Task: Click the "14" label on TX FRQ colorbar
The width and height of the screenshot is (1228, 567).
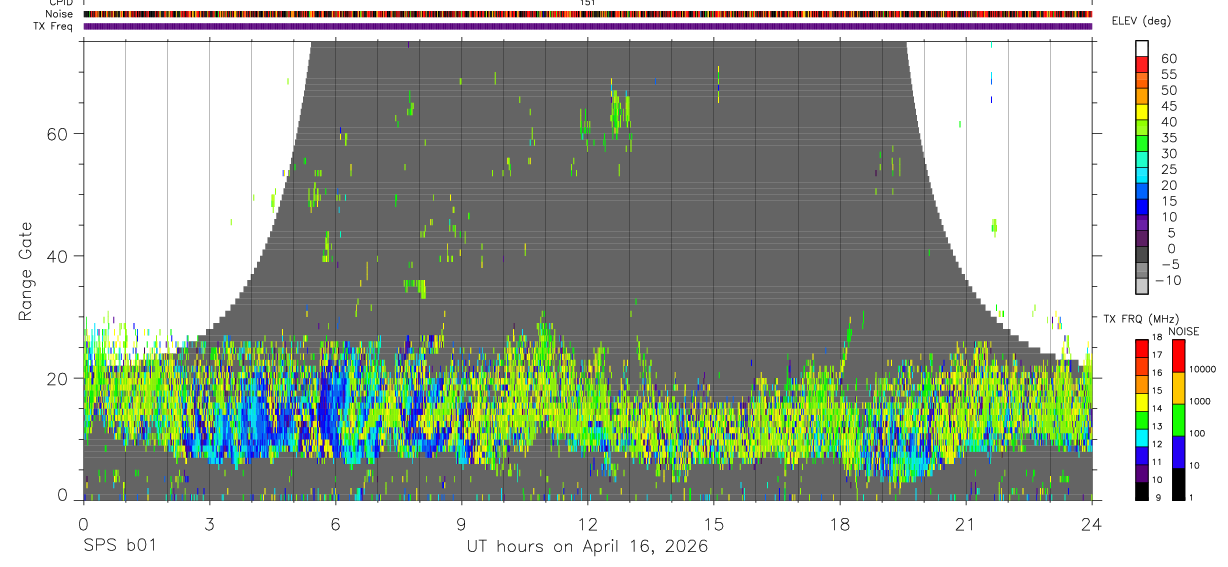Action: point(1157,409)
